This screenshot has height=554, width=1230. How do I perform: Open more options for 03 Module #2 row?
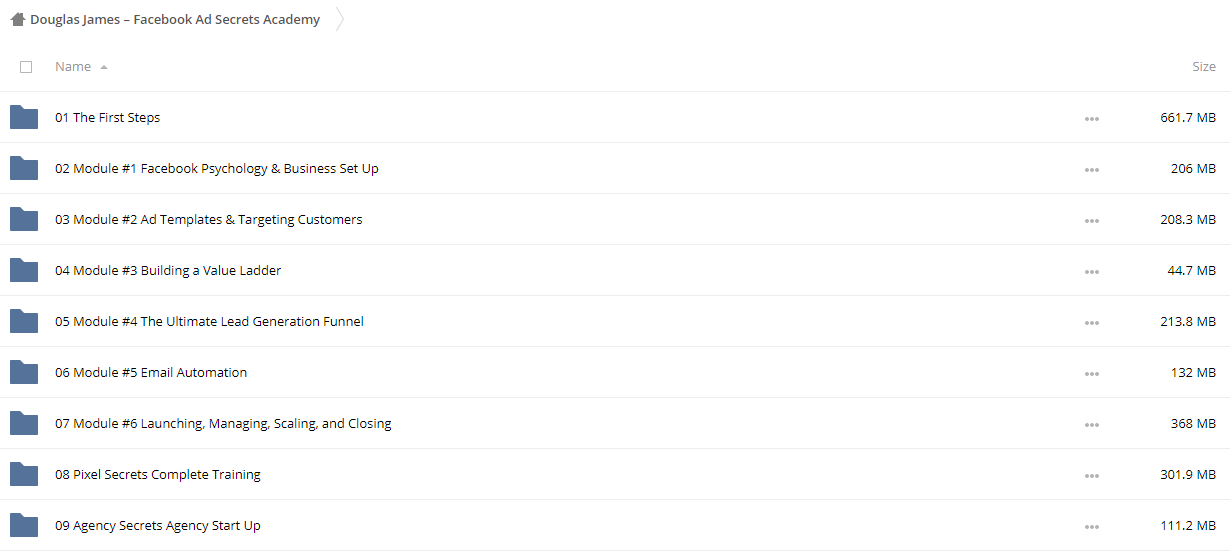tap(1091, 220)
